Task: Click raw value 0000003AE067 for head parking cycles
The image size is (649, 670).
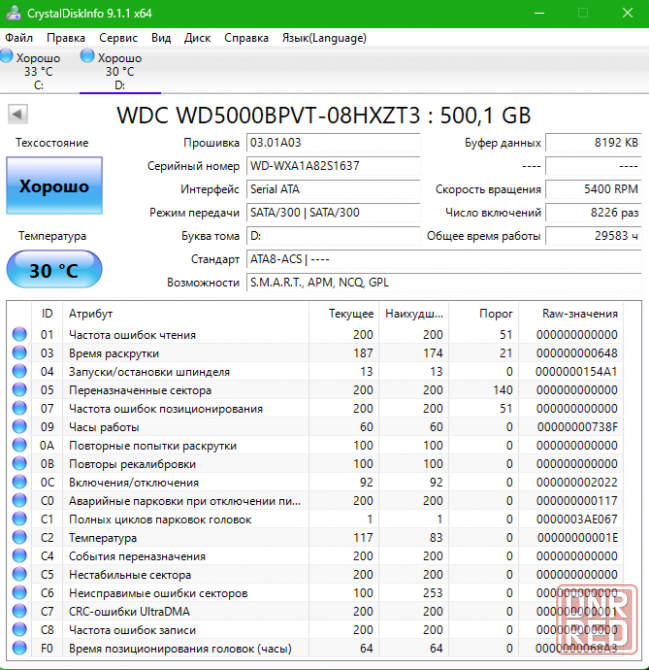Action: (577, 519)
